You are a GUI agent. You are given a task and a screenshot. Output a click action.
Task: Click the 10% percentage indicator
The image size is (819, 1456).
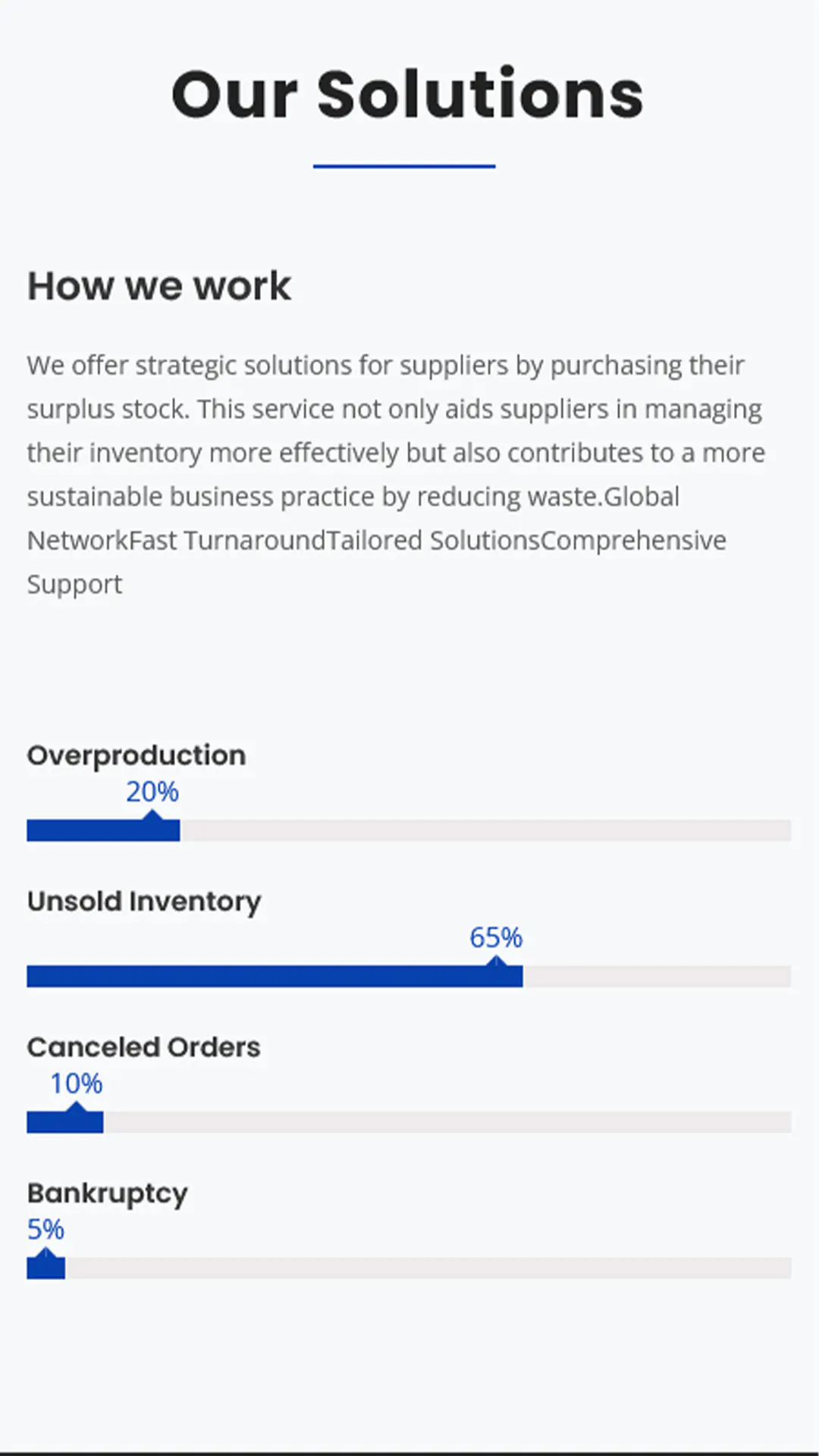pyautogui.click(x=76, y=1084)
